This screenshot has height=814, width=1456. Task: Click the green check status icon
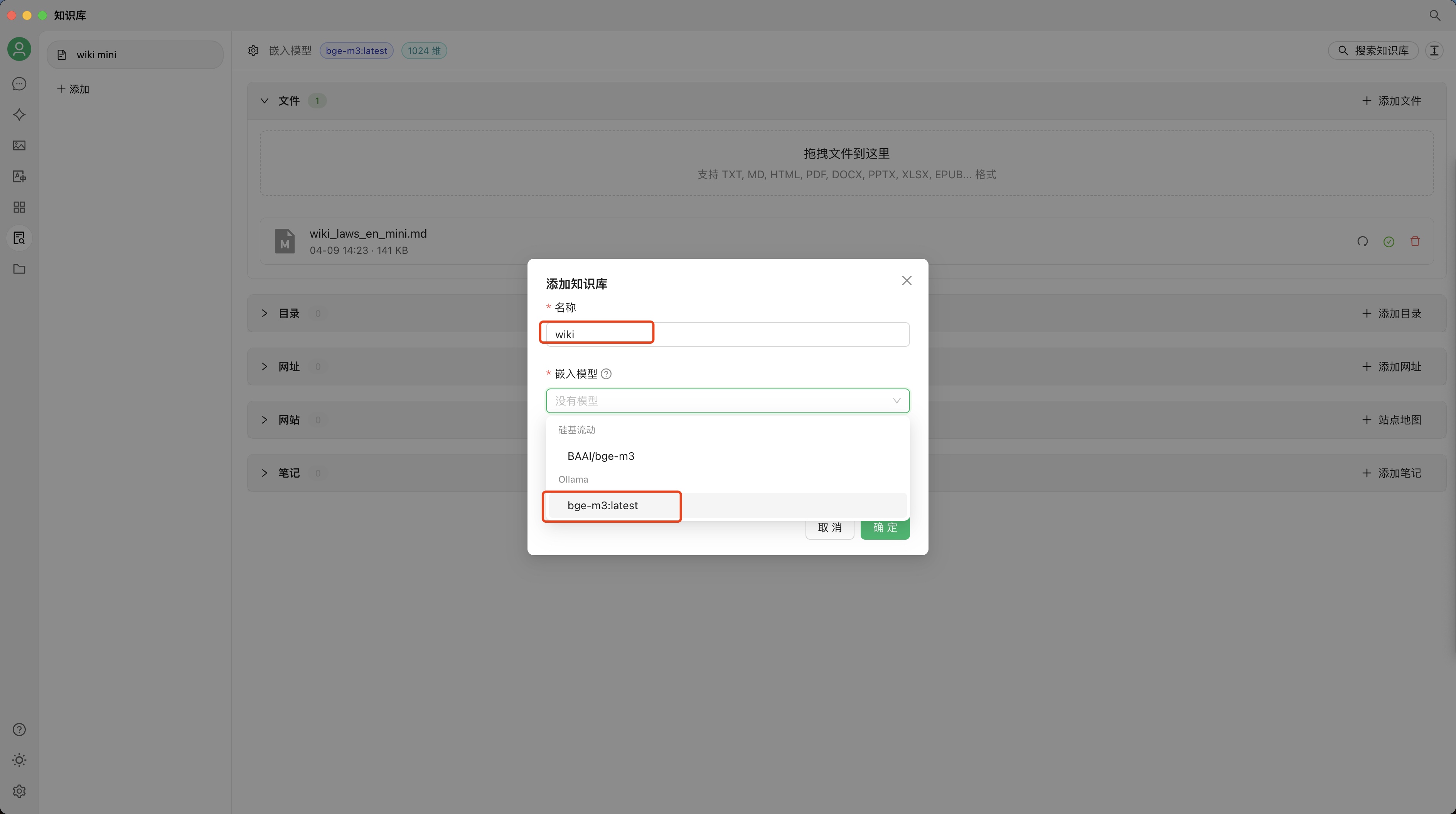pos(1389,241)
